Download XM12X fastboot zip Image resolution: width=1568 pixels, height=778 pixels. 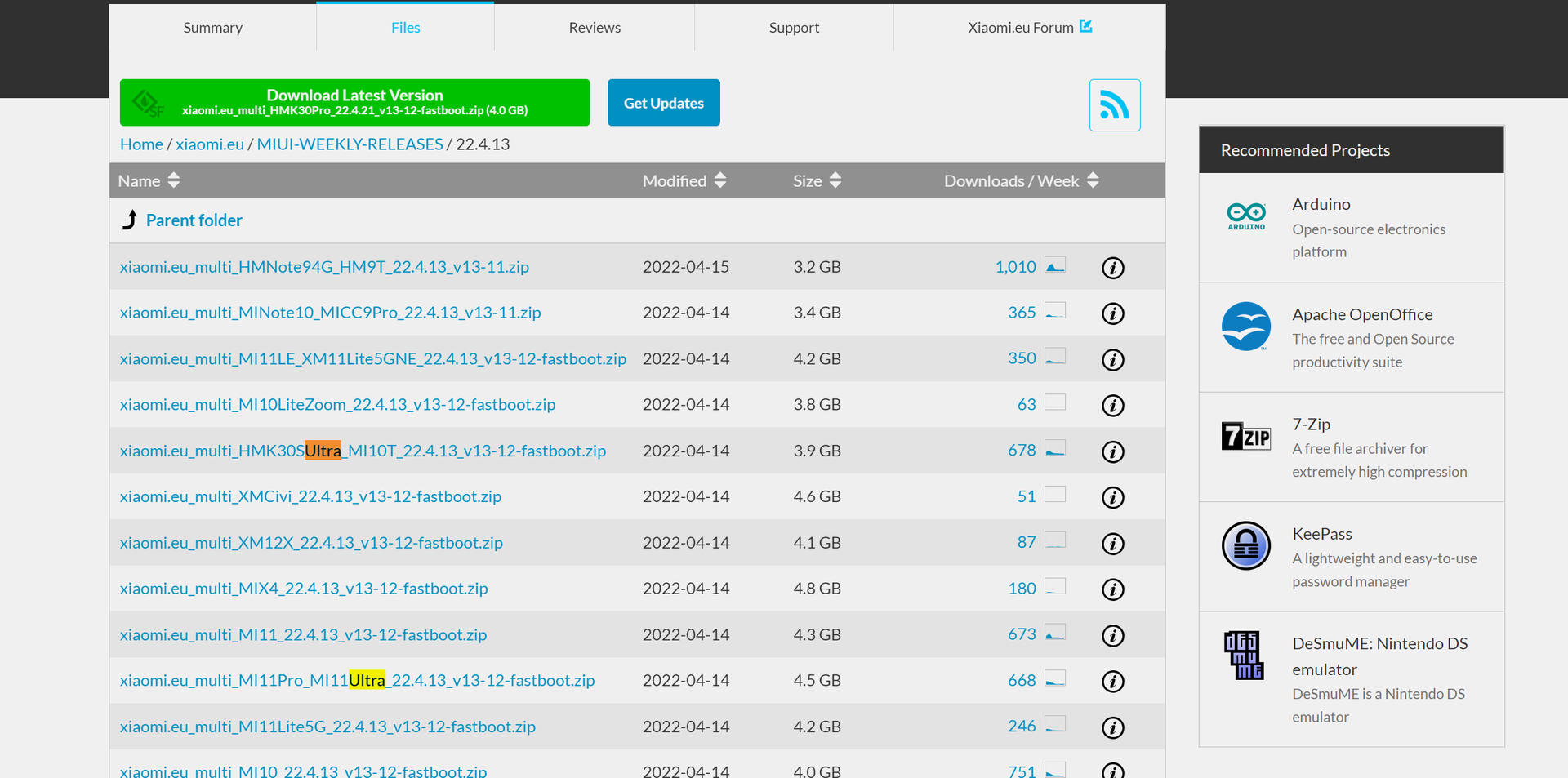(x=311, y=543)
